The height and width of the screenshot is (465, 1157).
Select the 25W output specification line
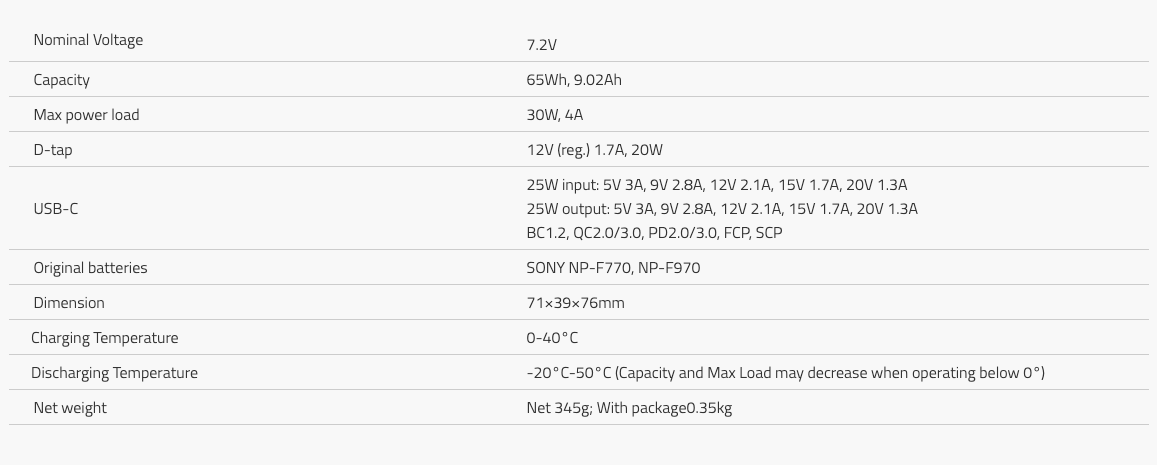722,209
